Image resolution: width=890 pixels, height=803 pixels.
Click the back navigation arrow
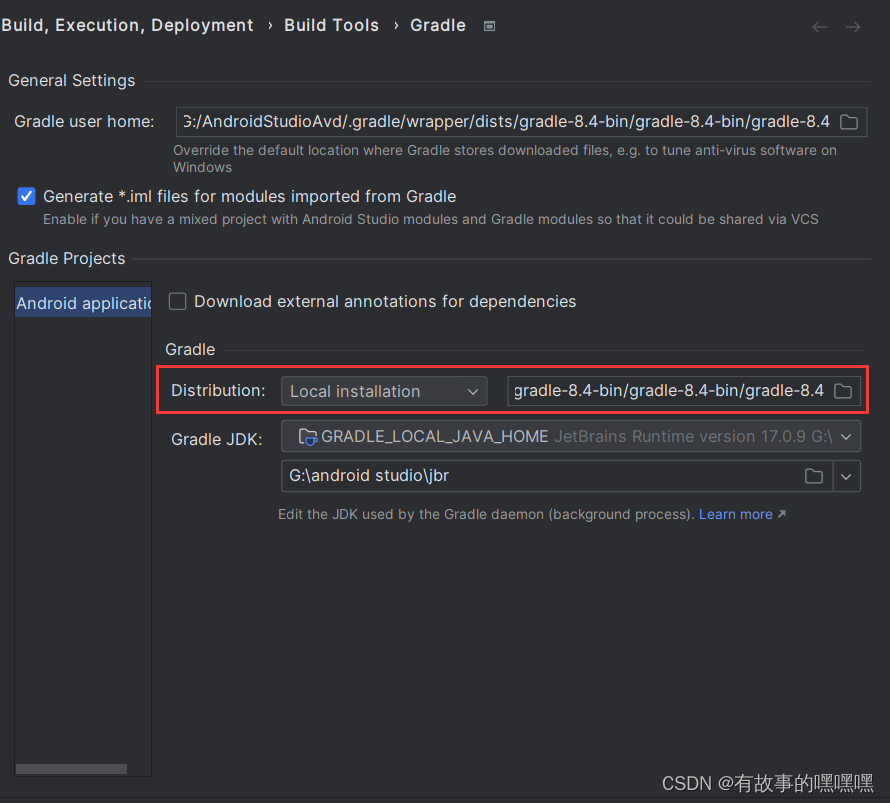(820, 27)
